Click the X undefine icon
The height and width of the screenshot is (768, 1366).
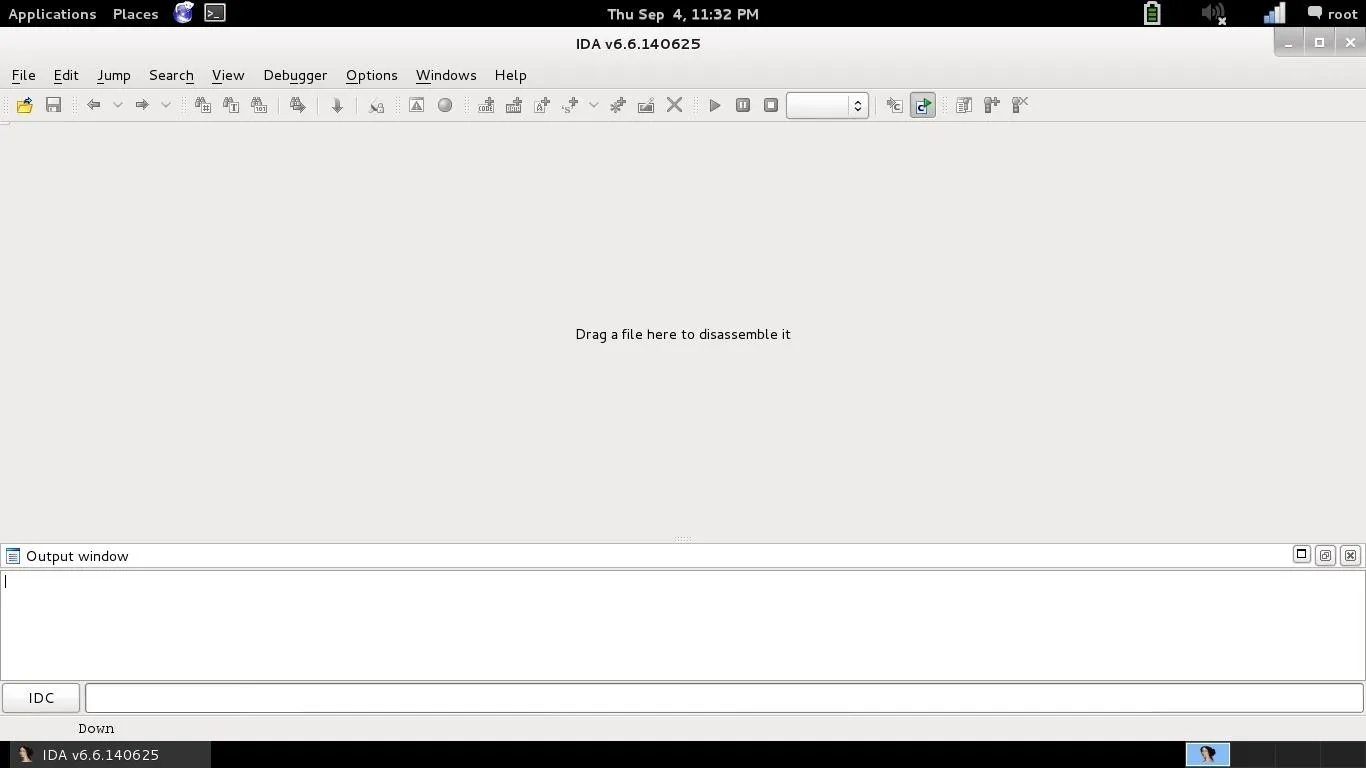pyautogui.click(x=674, y=105)
